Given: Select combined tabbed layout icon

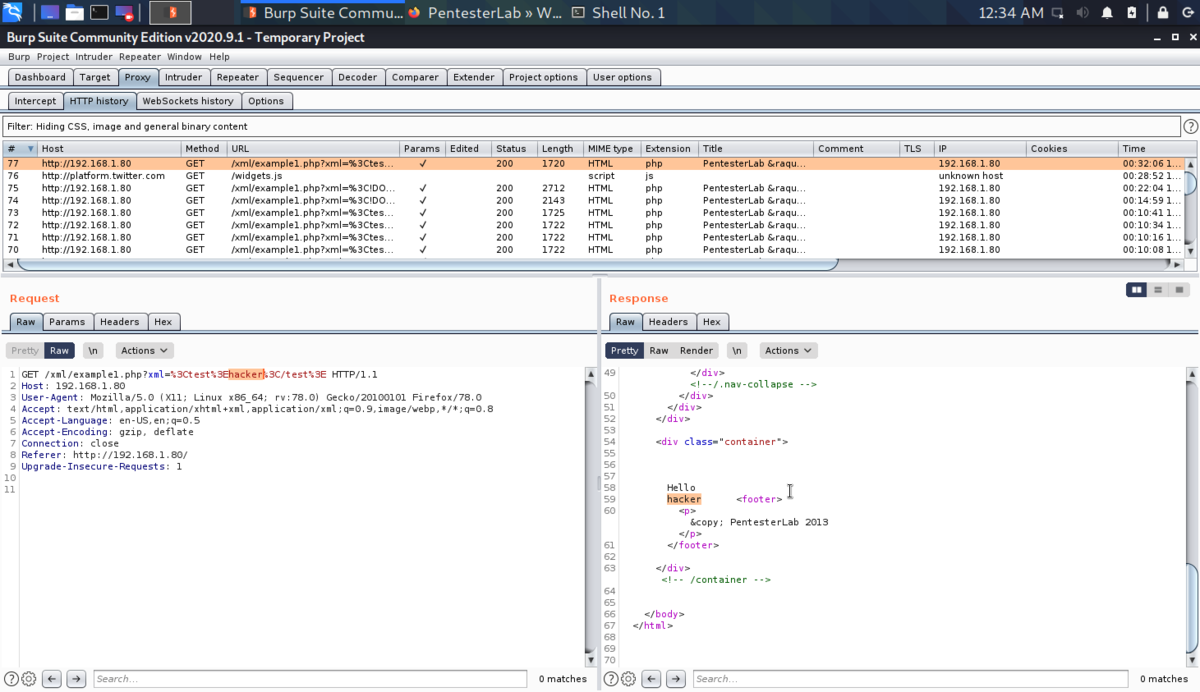Looking at the screenshot, I should [x=1179, y=290].
